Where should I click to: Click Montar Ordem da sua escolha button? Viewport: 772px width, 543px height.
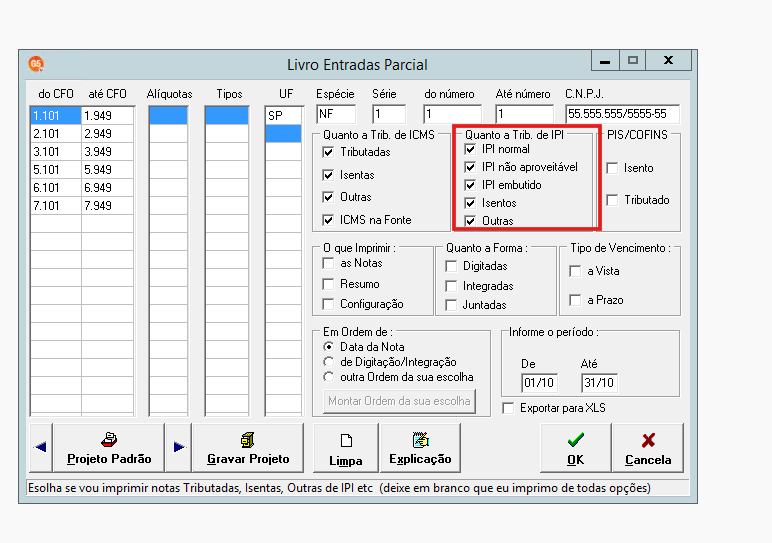(x=399, y=401)
